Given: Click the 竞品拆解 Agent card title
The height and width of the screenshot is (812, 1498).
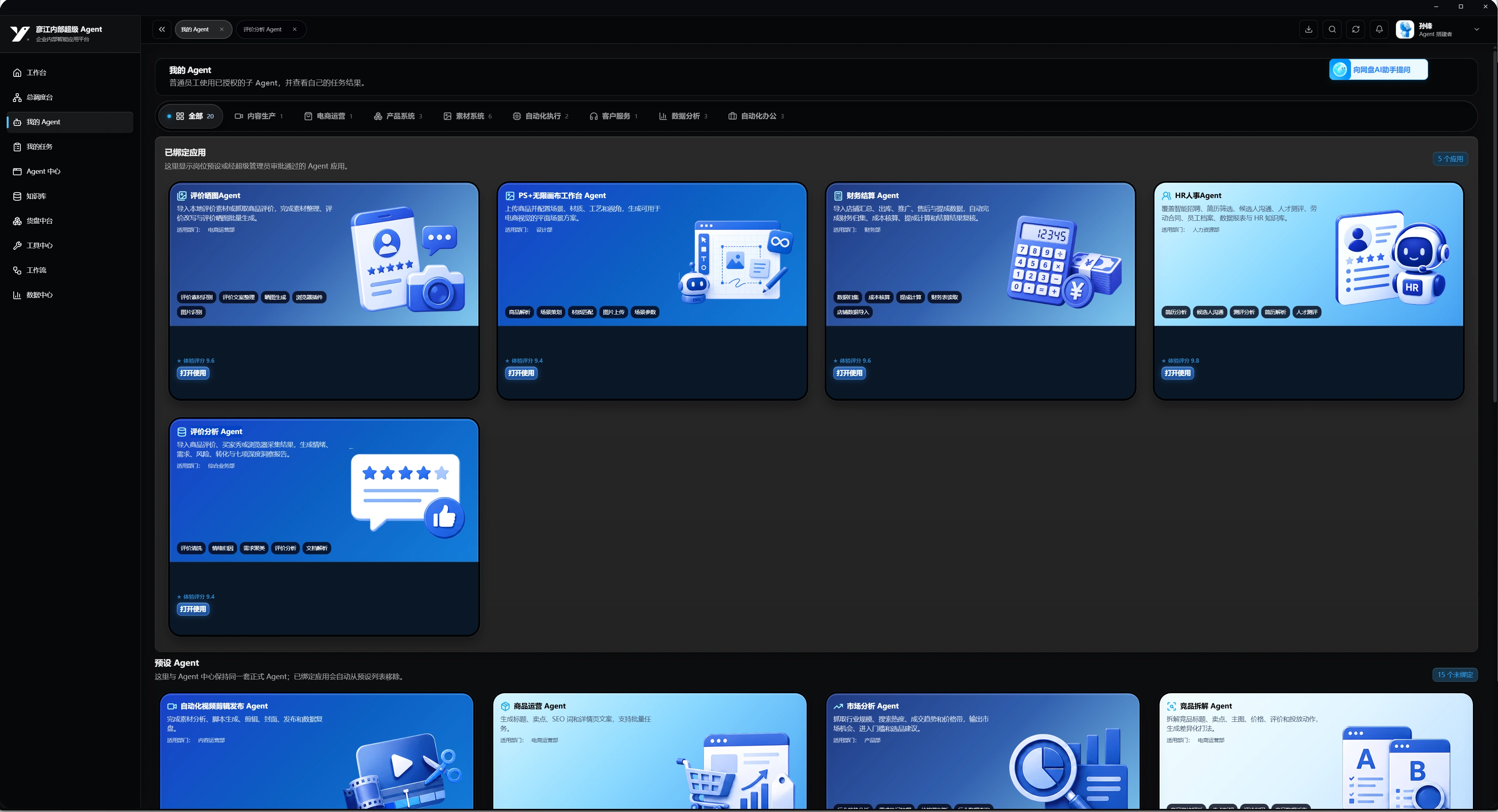Looking at the screenshot, I should (1205, 706).
